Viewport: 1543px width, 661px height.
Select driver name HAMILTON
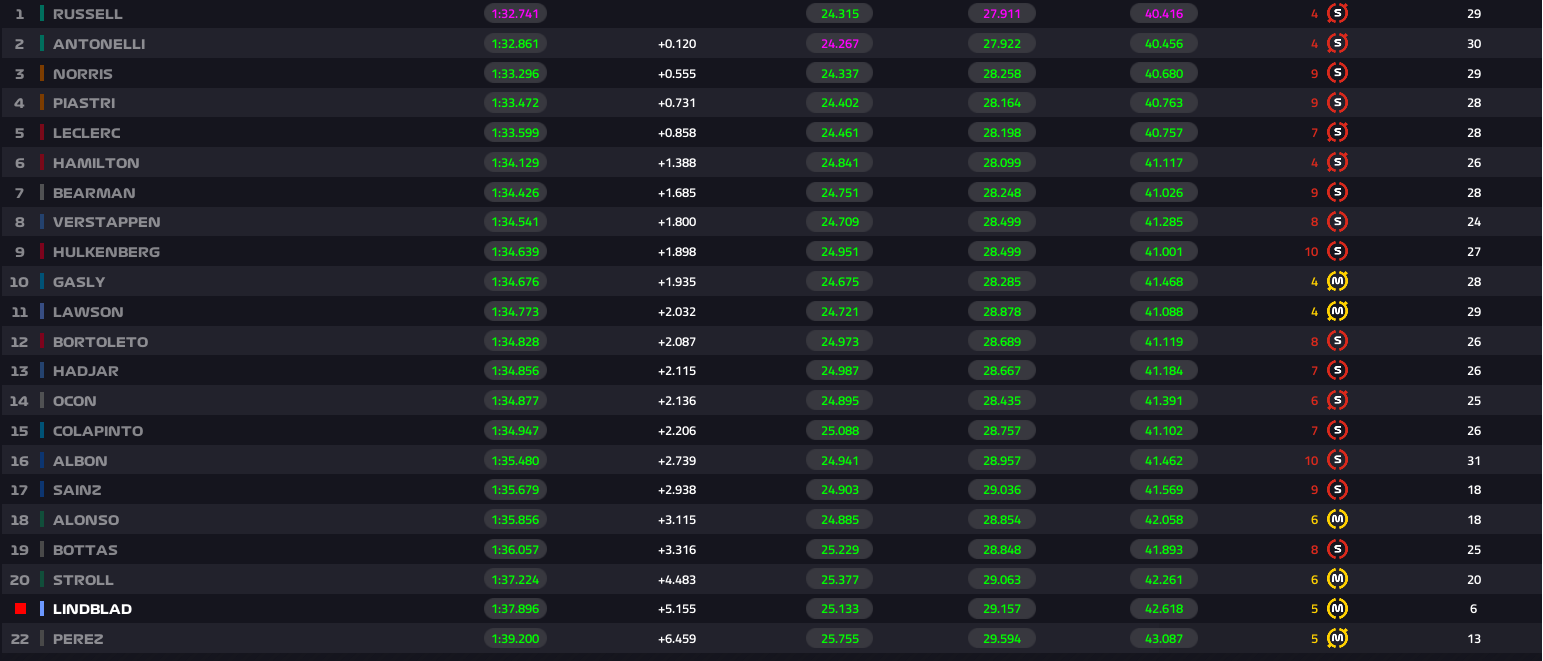[96, 163]
